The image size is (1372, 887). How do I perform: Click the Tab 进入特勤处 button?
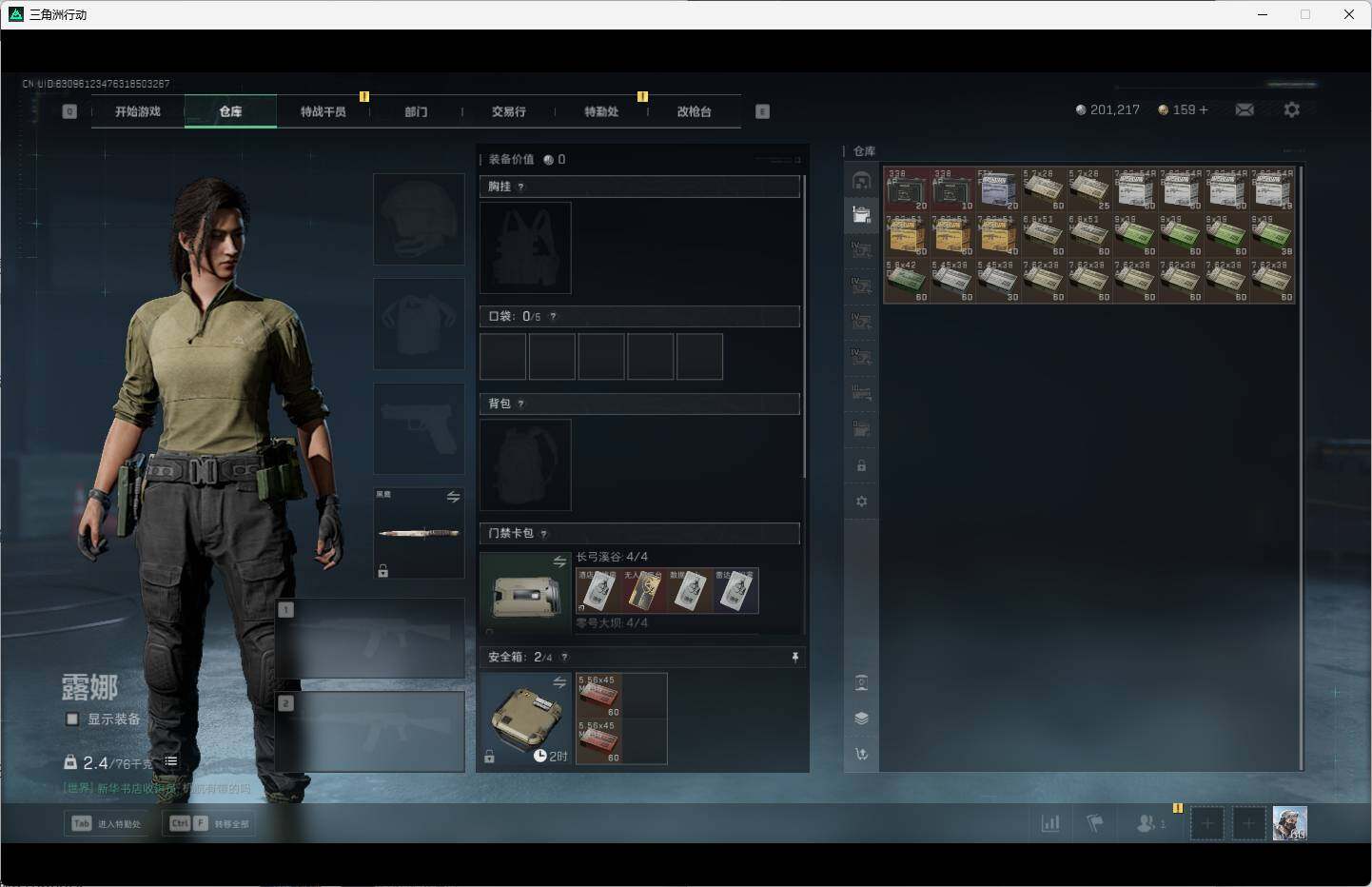107,823
